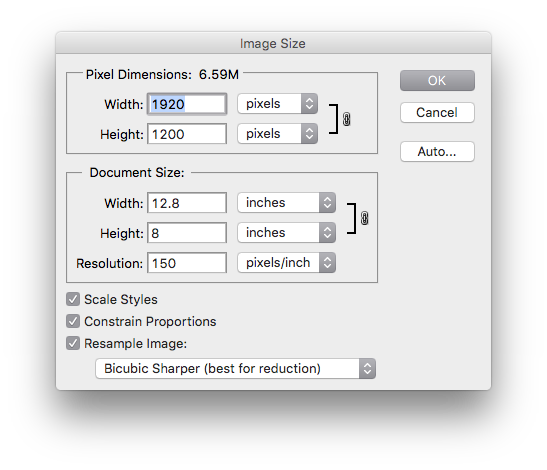Viewport: 547px width, 470px height.
Task: Disable Constrain Proportions checkbox
Action: [x=73, y=321]
